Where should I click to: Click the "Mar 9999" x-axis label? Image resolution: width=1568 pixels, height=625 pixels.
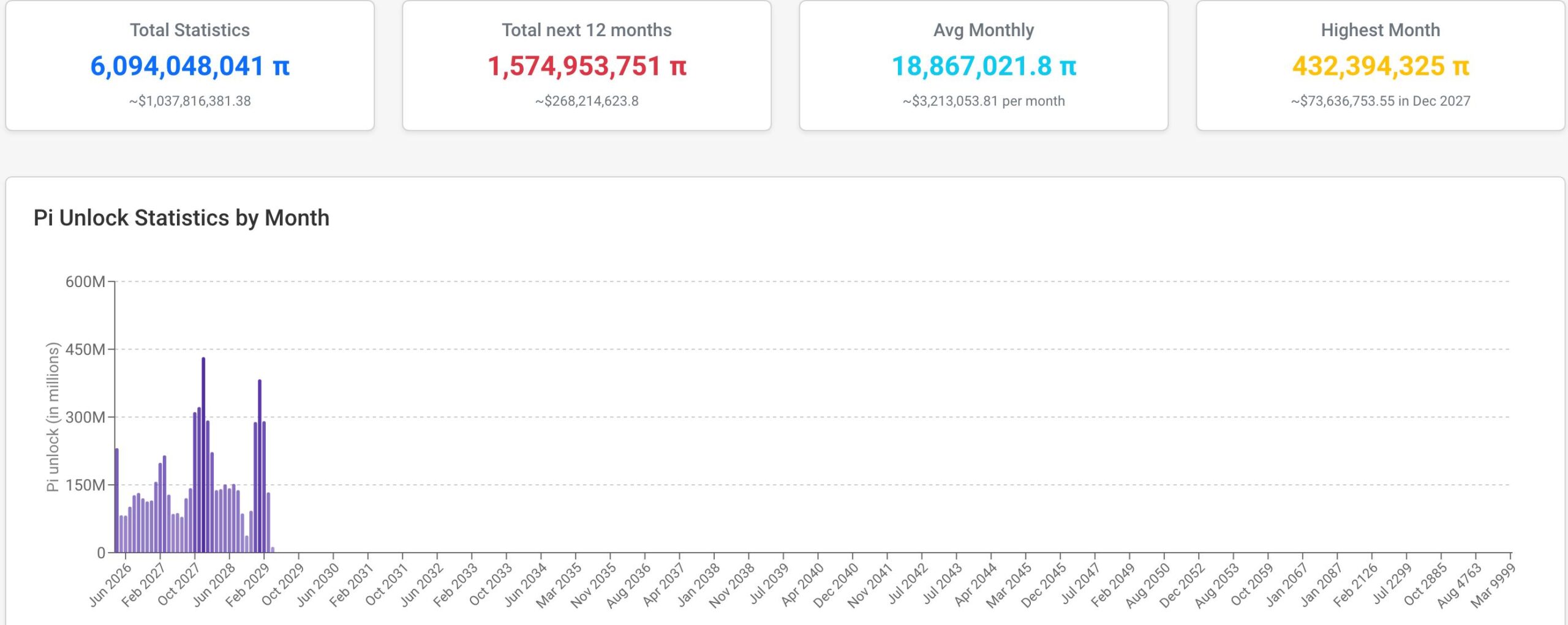pos(1494,585)
